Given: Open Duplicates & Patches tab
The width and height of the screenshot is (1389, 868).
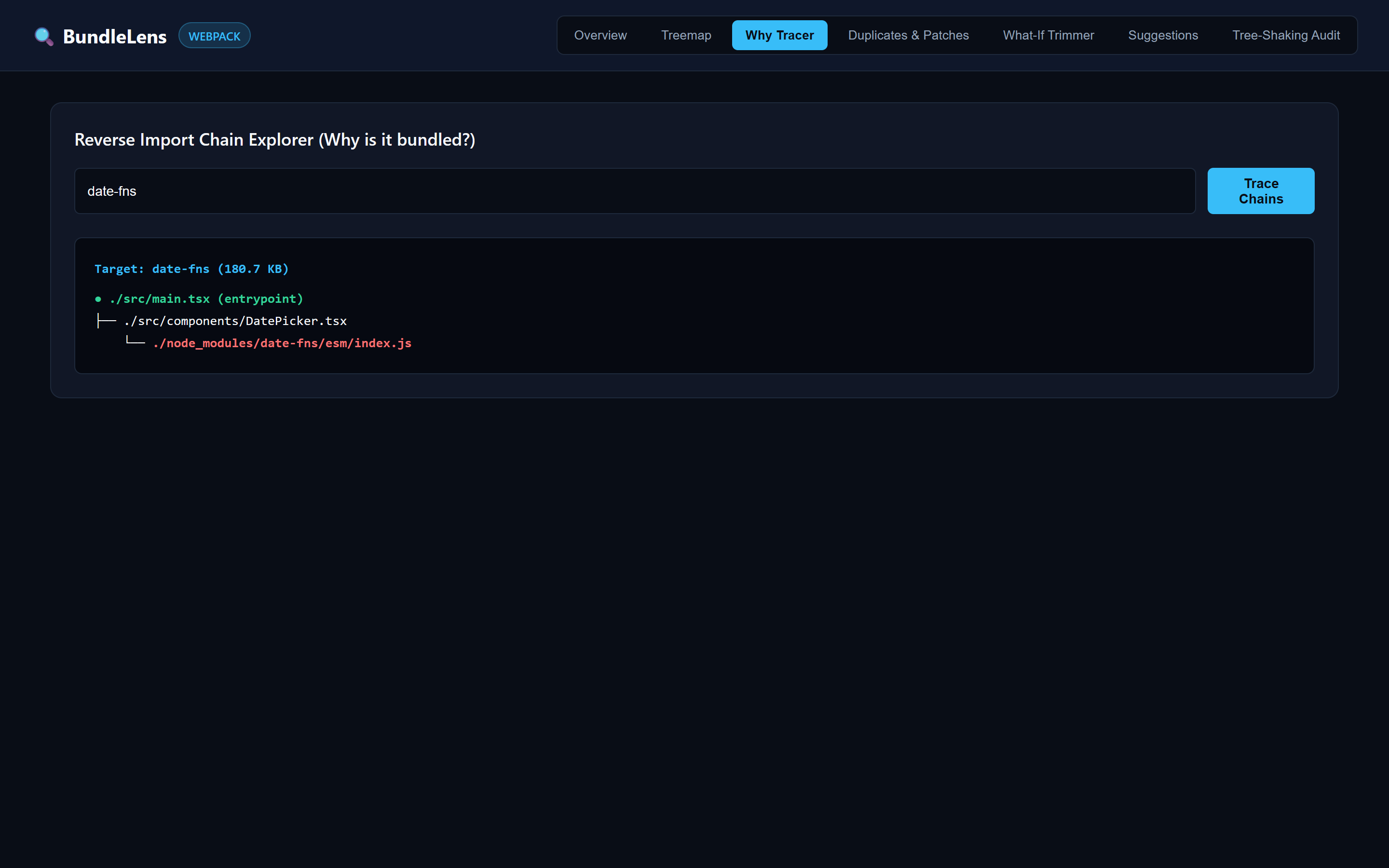Looking at the screenshot, I should [908, 35].
